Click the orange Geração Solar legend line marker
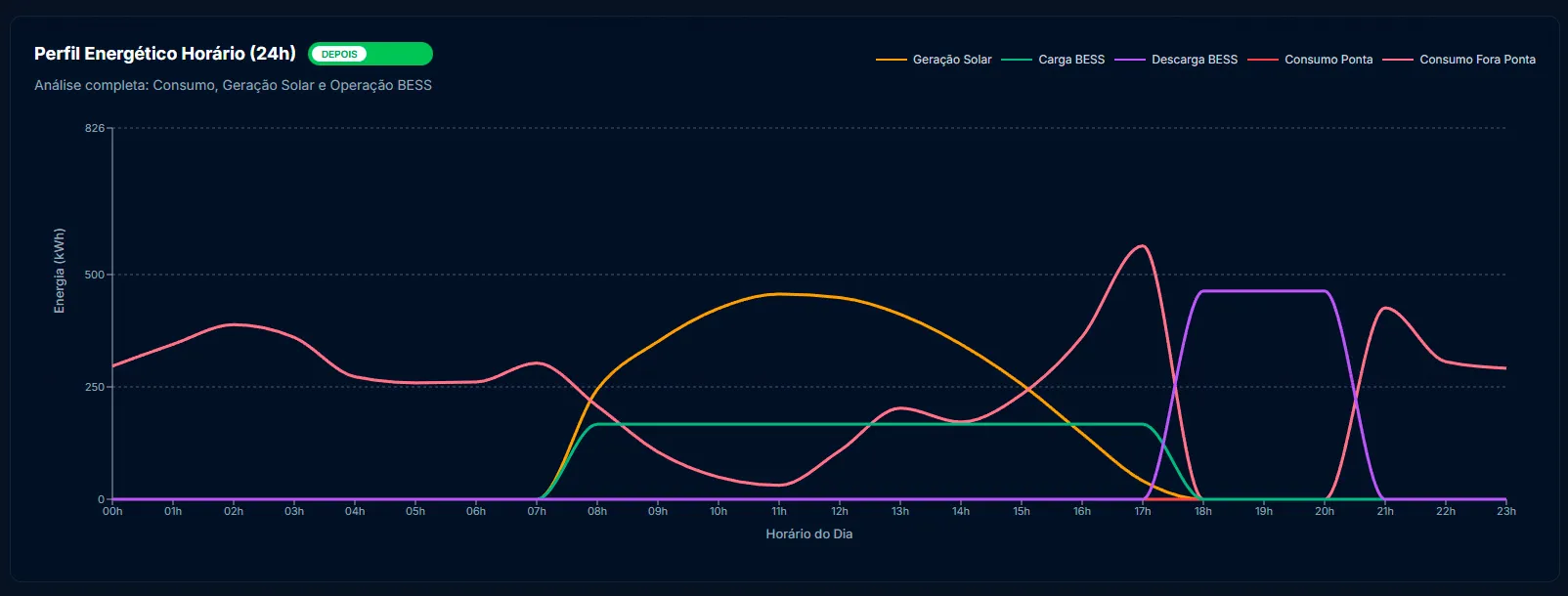 [891, 60]
